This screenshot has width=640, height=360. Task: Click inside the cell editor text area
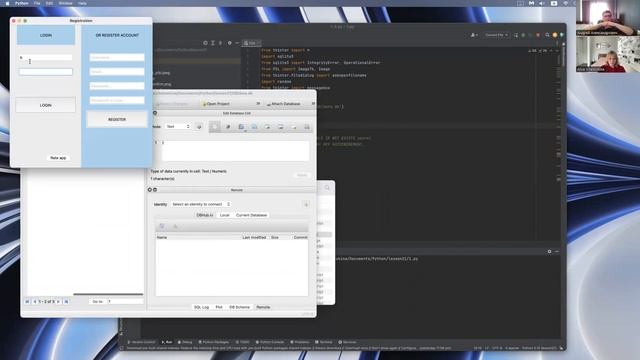click(236, 151)
